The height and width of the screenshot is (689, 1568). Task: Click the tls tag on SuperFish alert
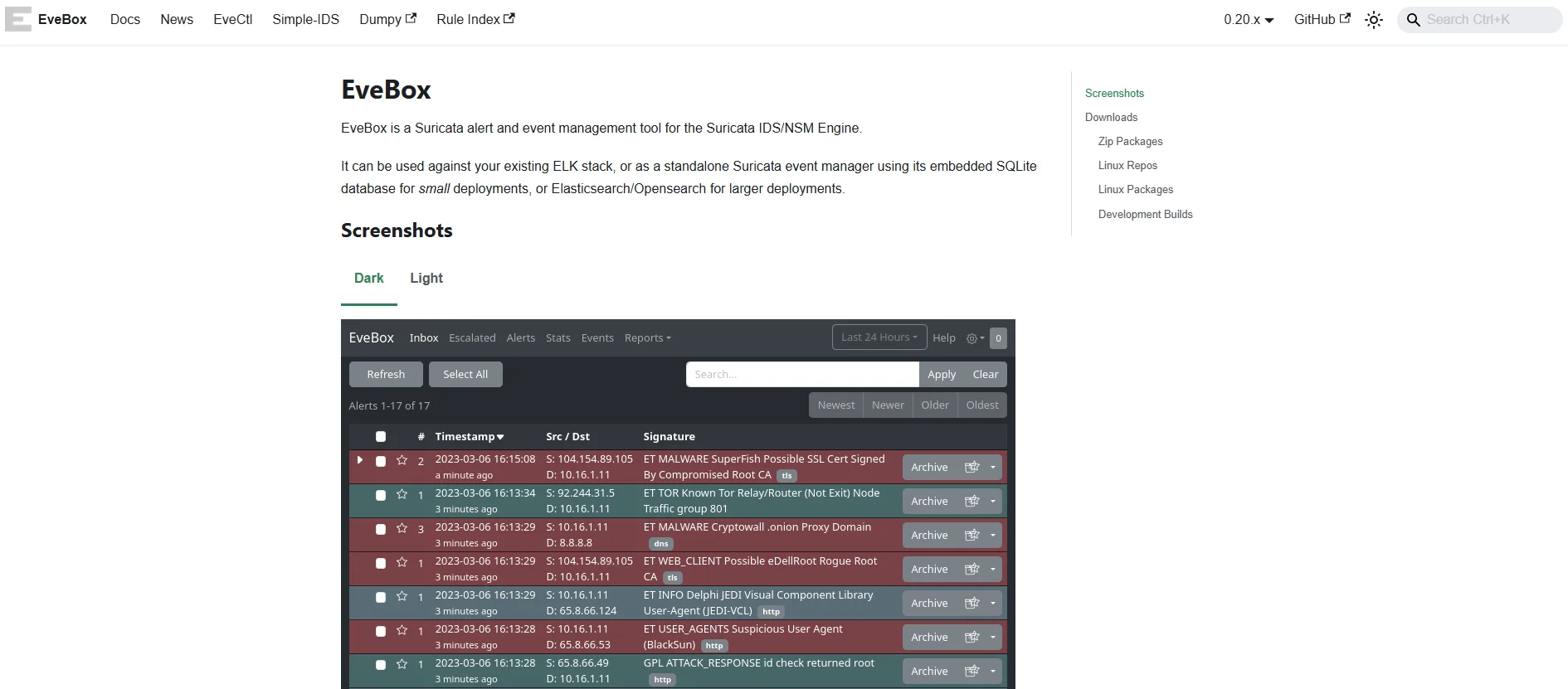click(786, 476)
